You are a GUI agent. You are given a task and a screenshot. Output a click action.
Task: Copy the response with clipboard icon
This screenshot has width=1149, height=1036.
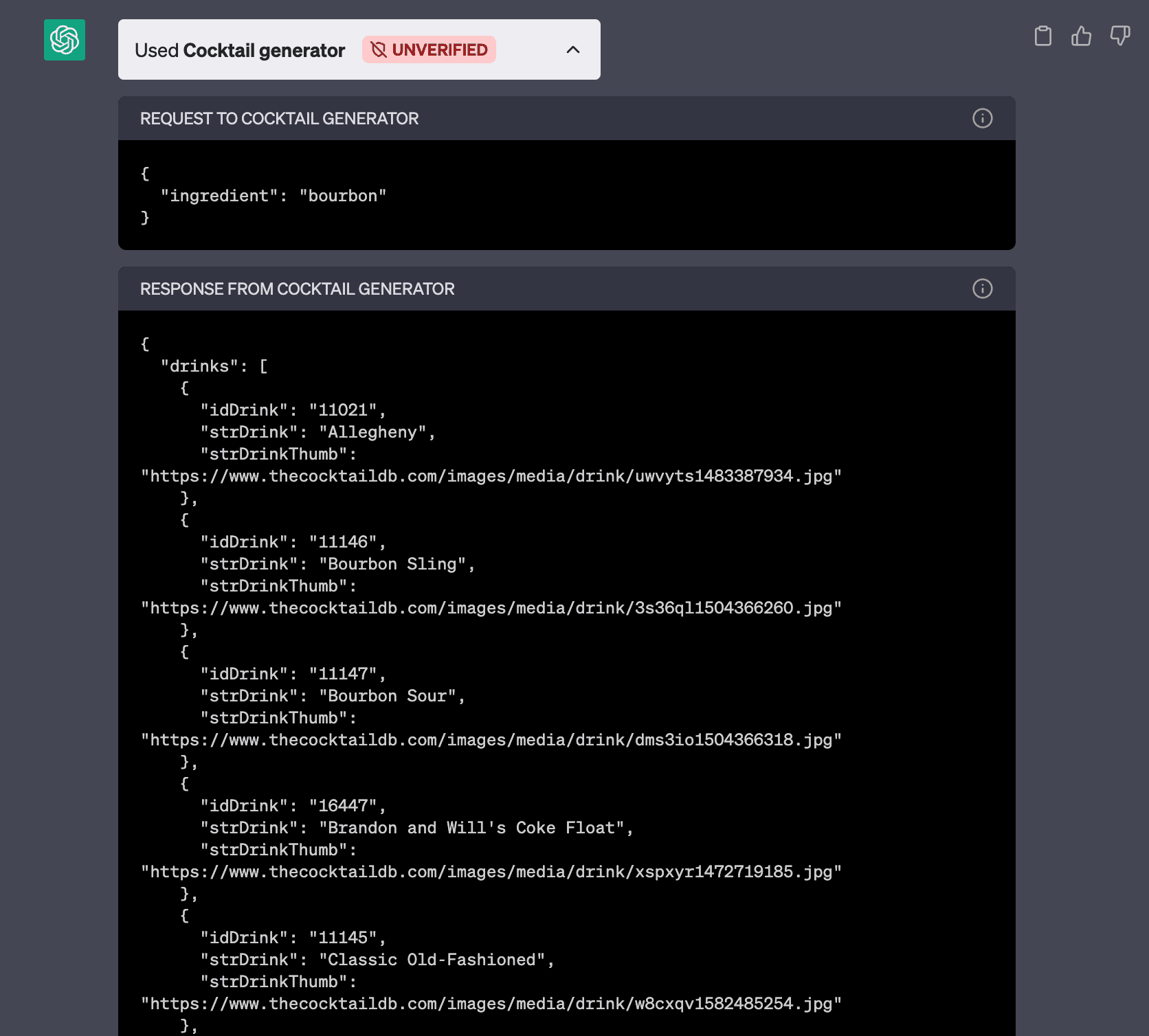(x=1042, y=36)
